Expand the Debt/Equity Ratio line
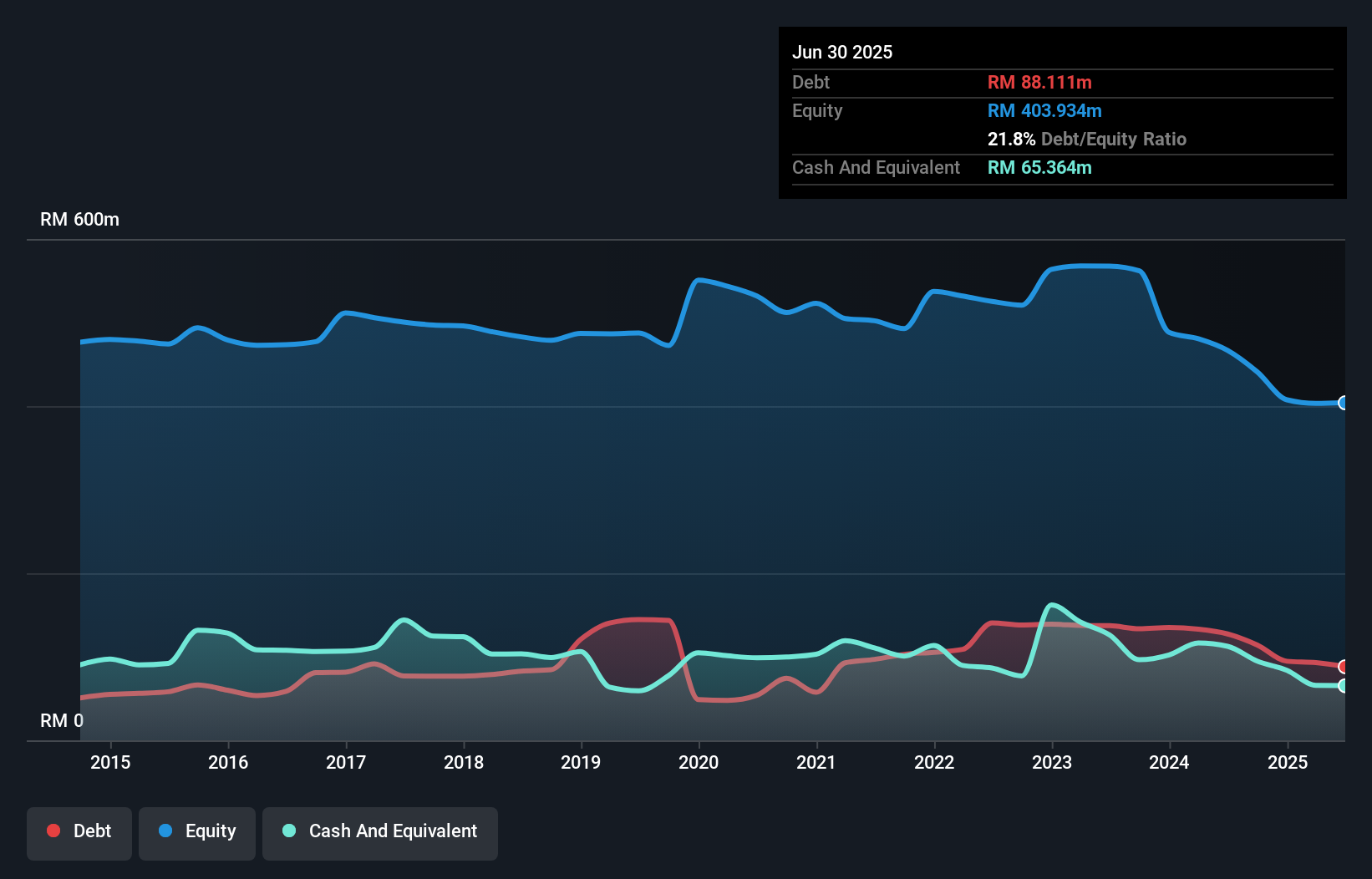Image resolution: width=1372 pixels, height=879 pixels. 1086,139
